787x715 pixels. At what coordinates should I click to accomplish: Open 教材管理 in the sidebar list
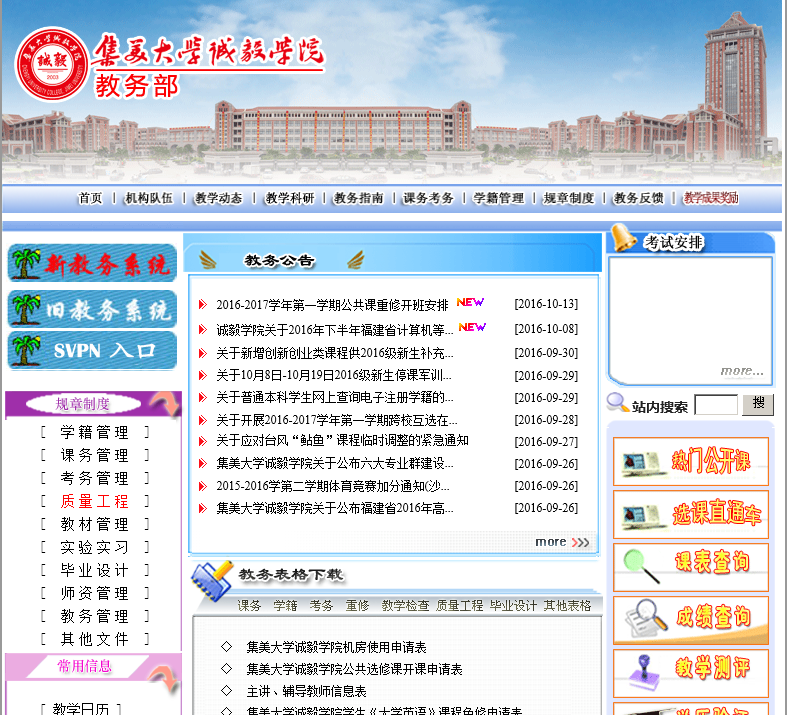95,524
